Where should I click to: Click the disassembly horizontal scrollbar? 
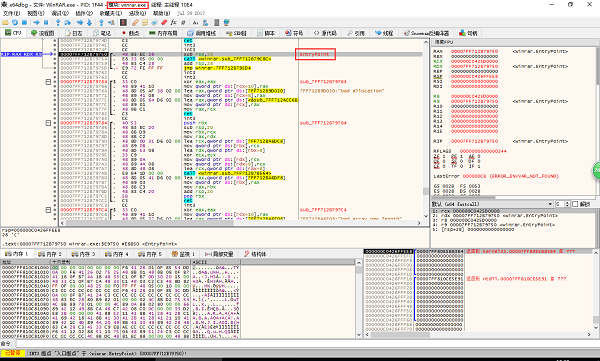240,222
